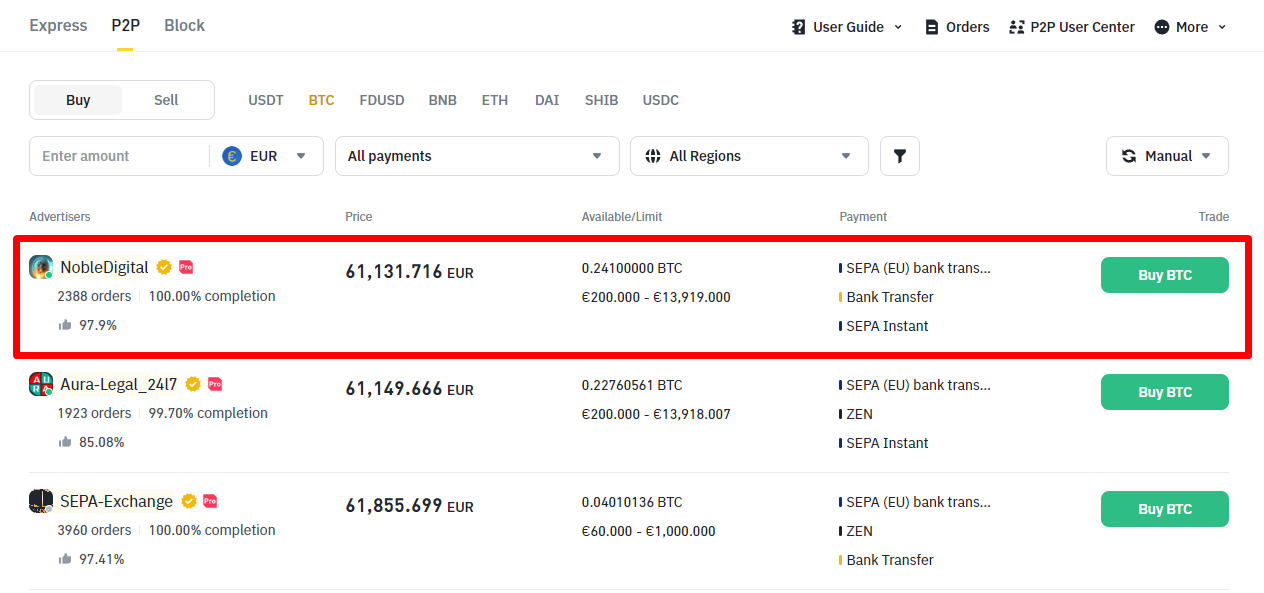Click the Pro badge beside Aura-Legal_24l7
1264x593 pixels.
pos(215,384)
